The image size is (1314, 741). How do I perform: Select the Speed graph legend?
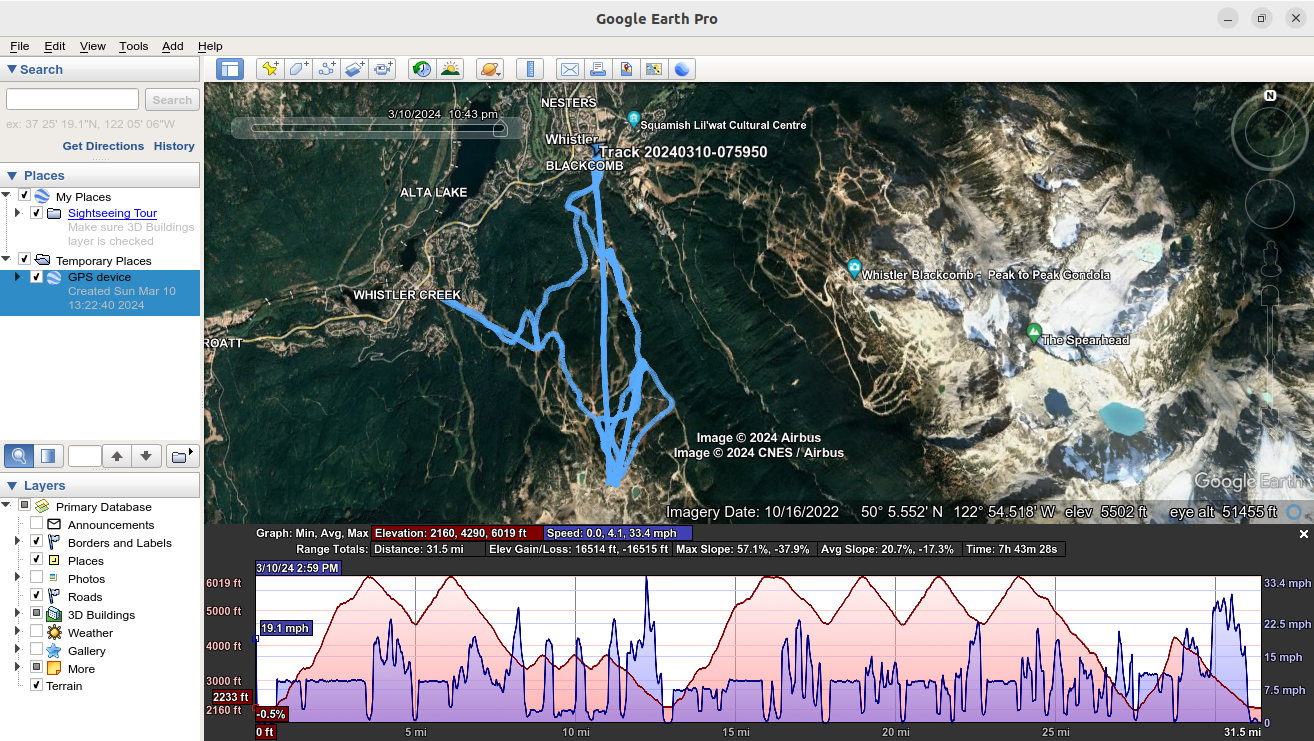click(x=618, y=533)
